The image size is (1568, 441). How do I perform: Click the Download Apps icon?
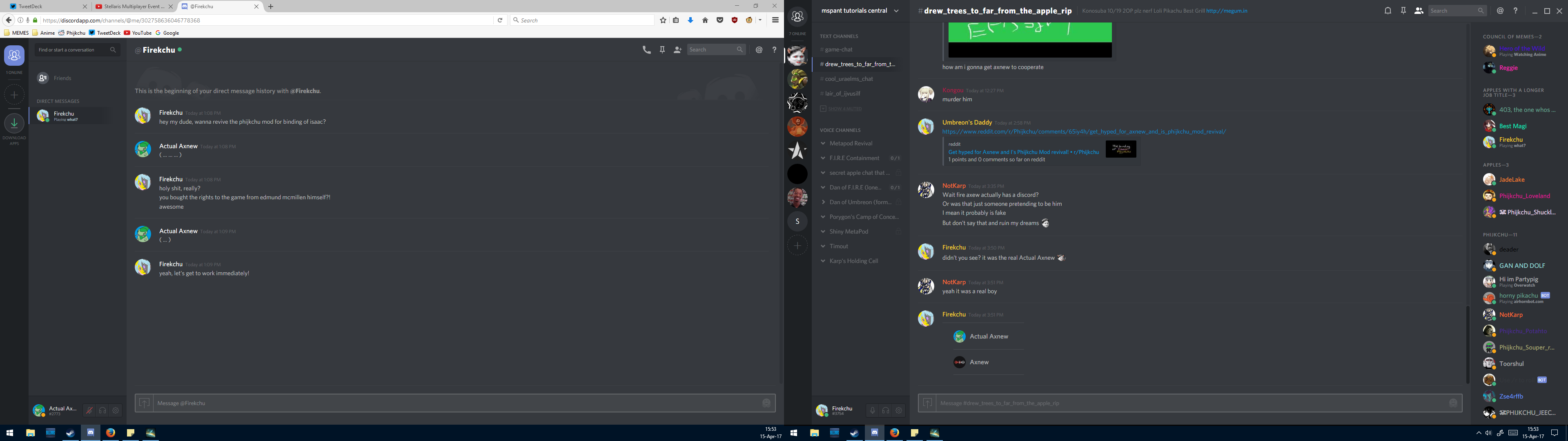[x=15, y=123]
